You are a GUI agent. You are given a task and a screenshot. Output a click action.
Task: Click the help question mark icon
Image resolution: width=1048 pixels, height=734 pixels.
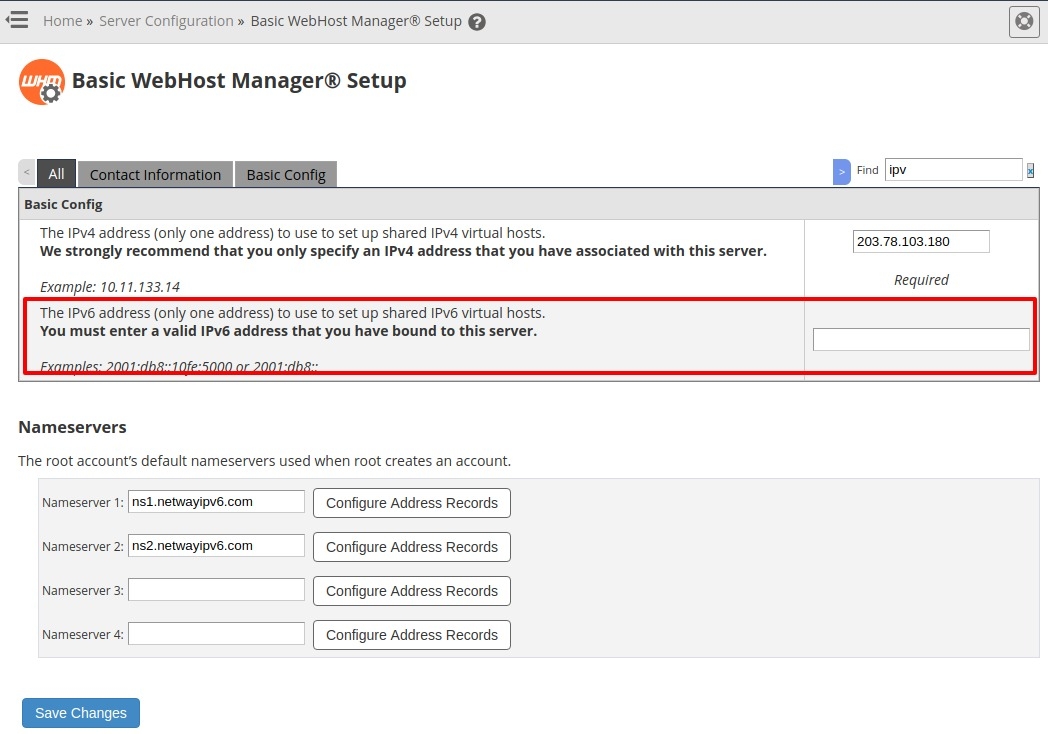tap(477, 22)
